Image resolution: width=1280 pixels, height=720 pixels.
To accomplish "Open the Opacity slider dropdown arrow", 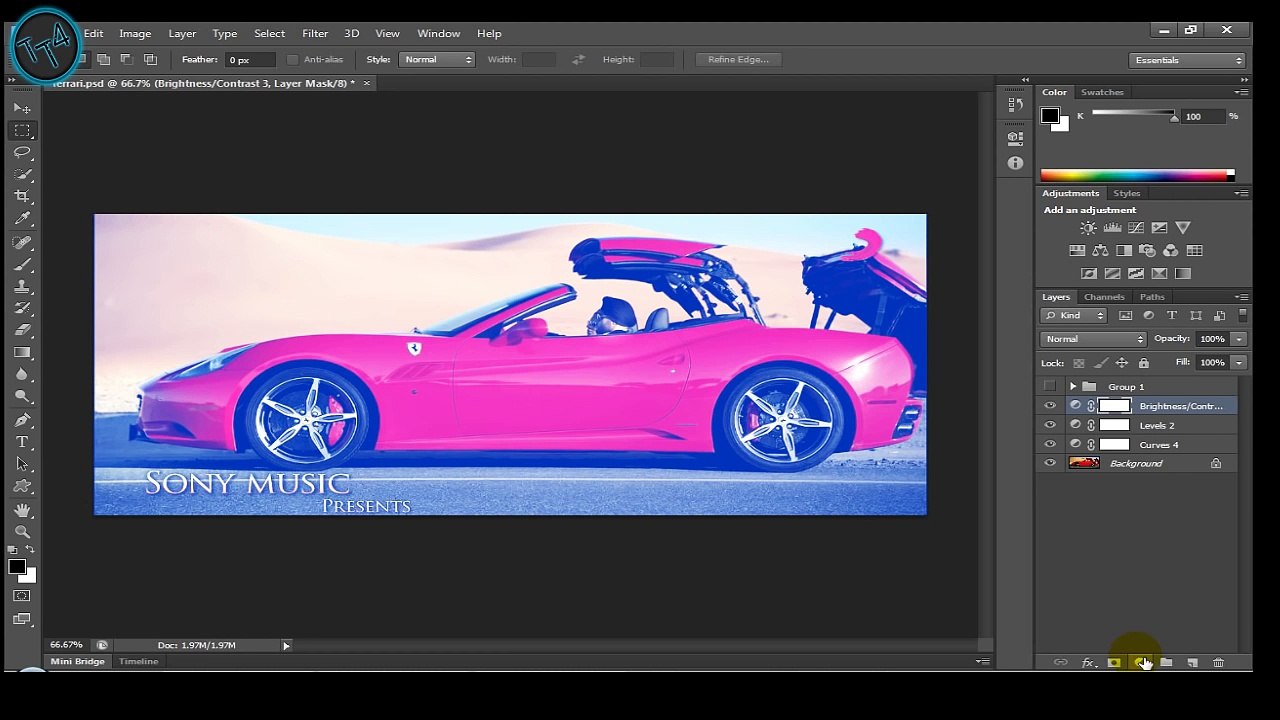I will [x=1239, y=339].
